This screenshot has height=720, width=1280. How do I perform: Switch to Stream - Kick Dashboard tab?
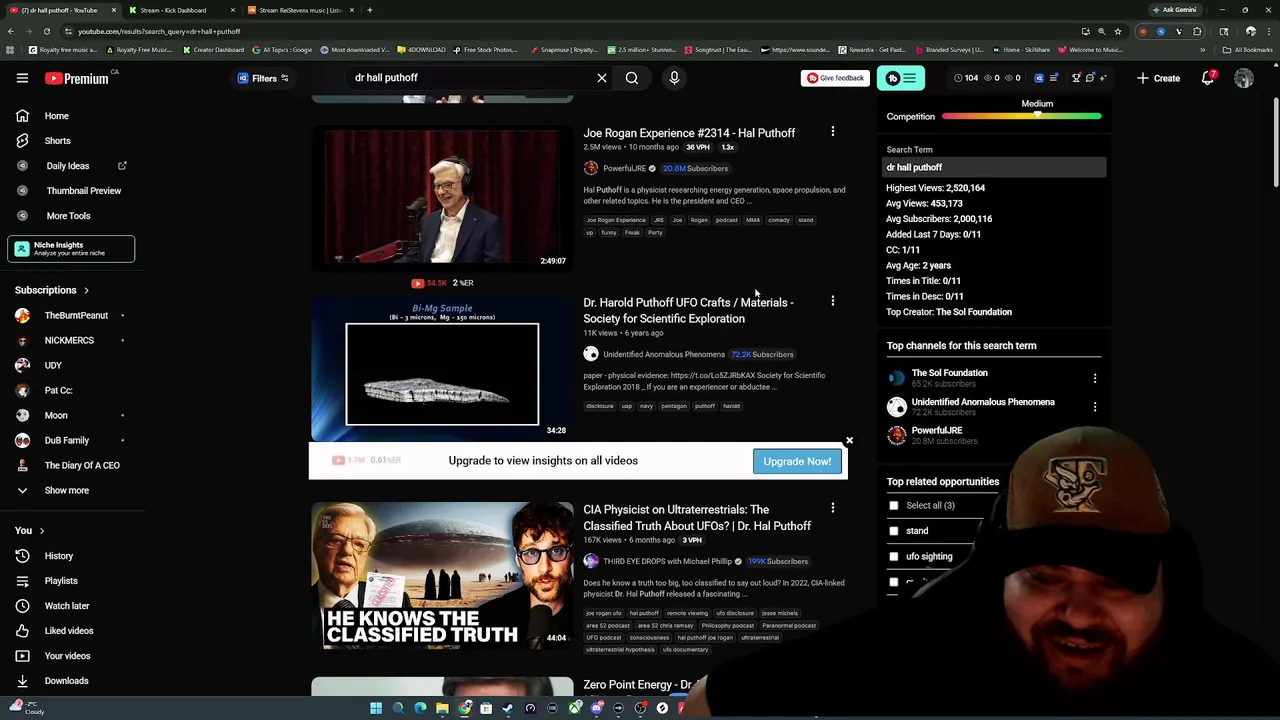coord(180,10)
